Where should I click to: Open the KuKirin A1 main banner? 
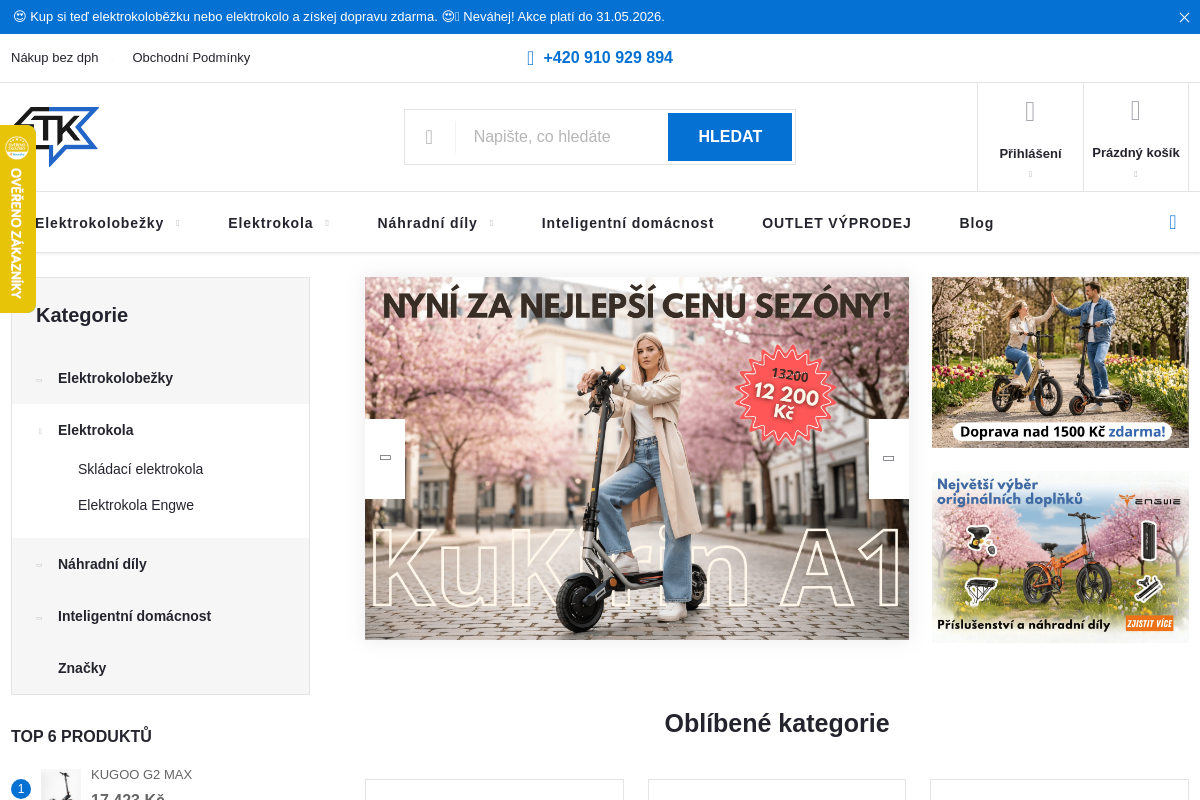tap(637, 458)
